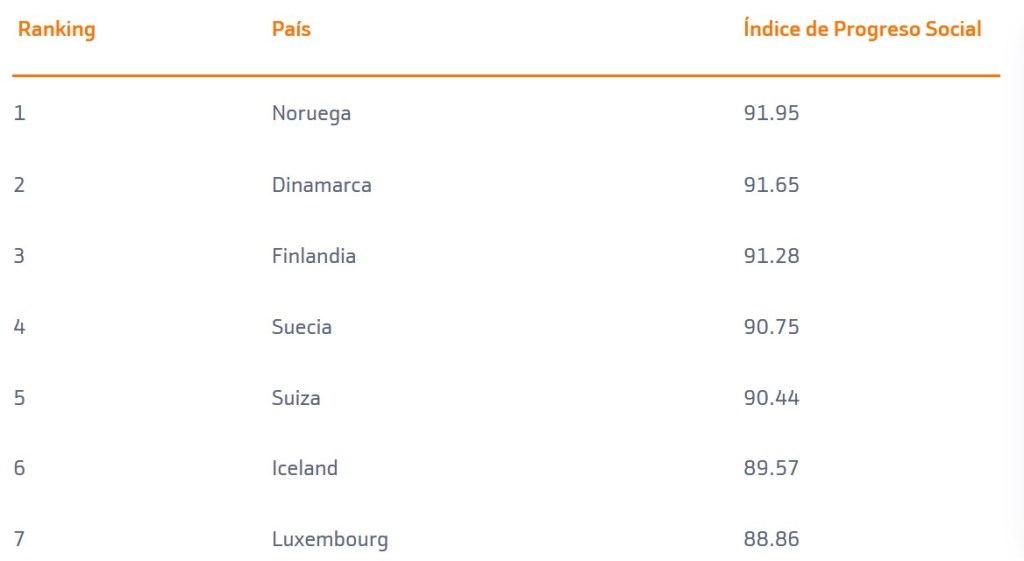Click ranking number 4 for Suecia

pyautogui.click(x=19, y=327)
